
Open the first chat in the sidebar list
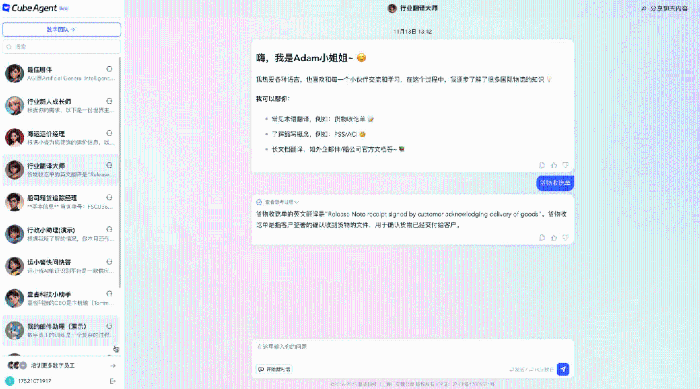[61, 73]
